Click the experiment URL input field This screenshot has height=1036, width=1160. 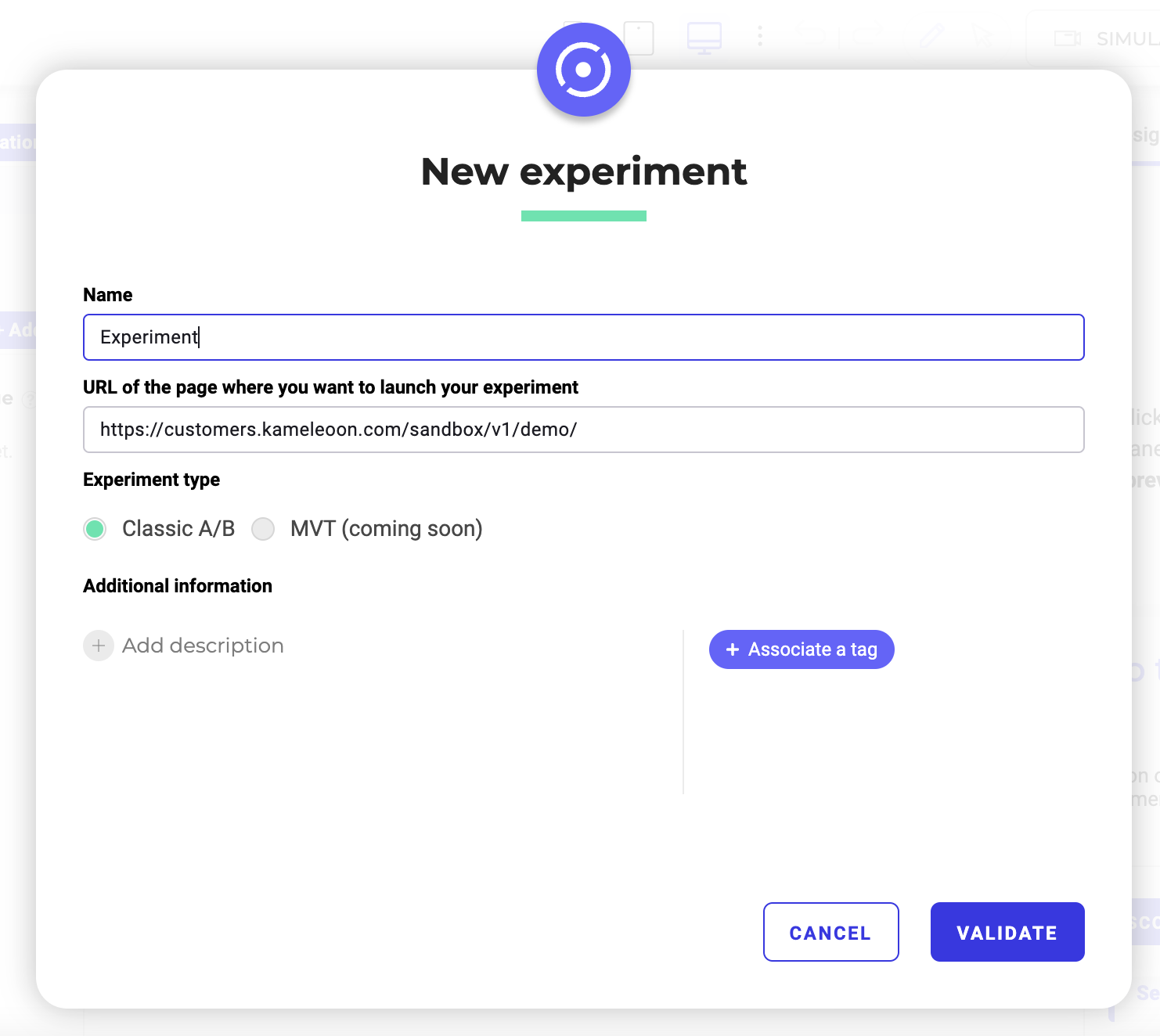583,430
